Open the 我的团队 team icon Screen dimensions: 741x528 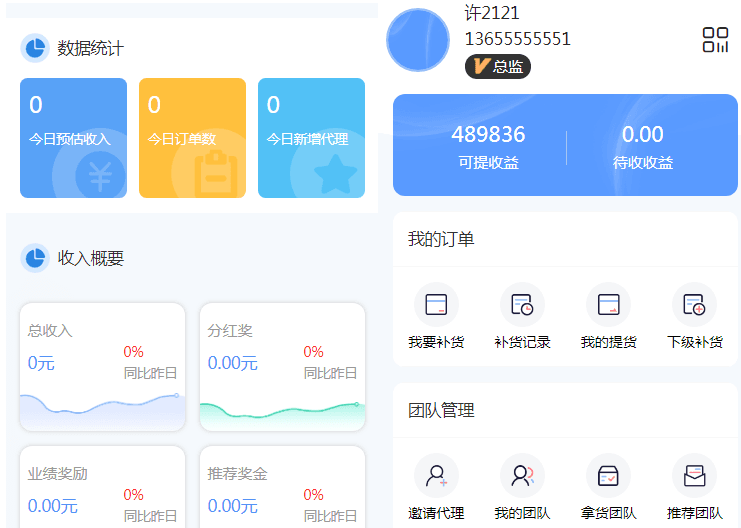(x=522, y=476)
